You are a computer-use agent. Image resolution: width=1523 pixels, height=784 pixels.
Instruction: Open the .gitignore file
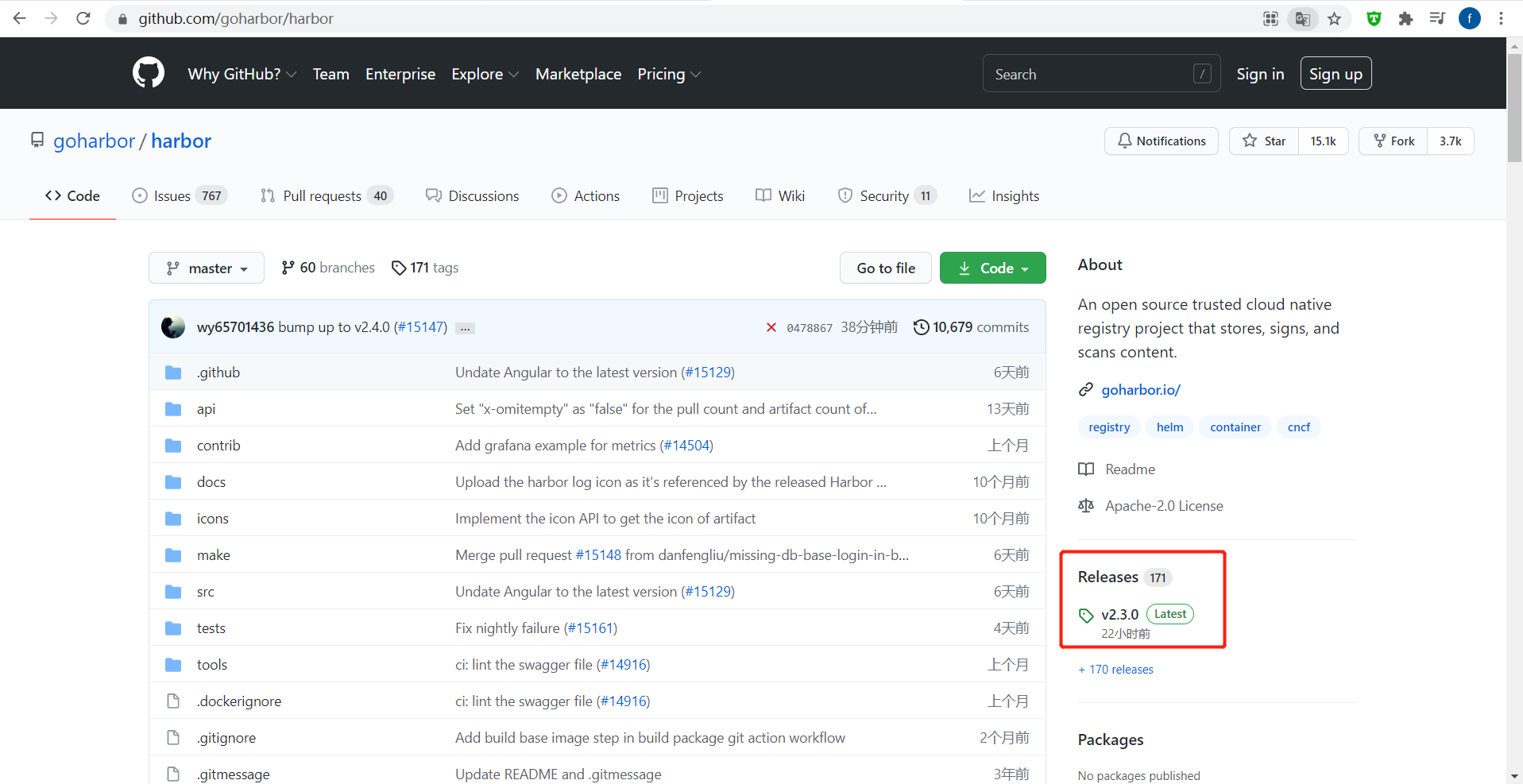click(x=226, y=738)
